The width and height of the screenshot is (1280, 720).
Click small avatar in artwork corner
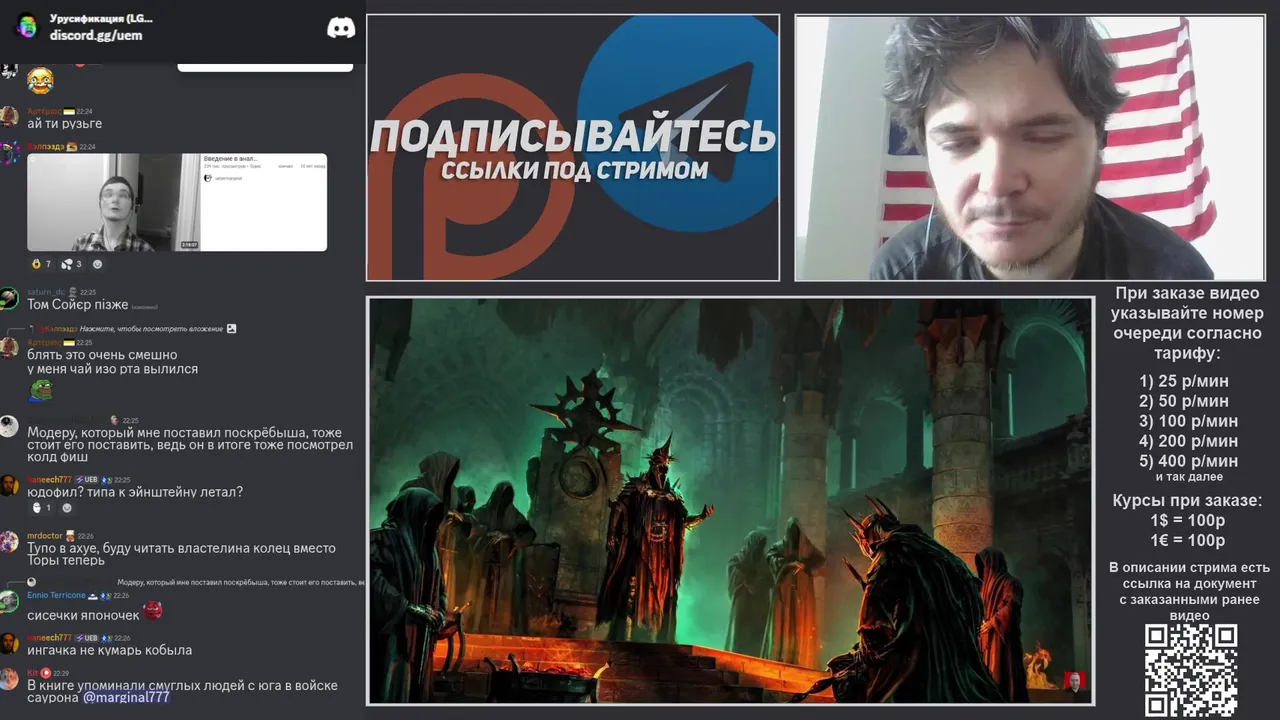1075,681
